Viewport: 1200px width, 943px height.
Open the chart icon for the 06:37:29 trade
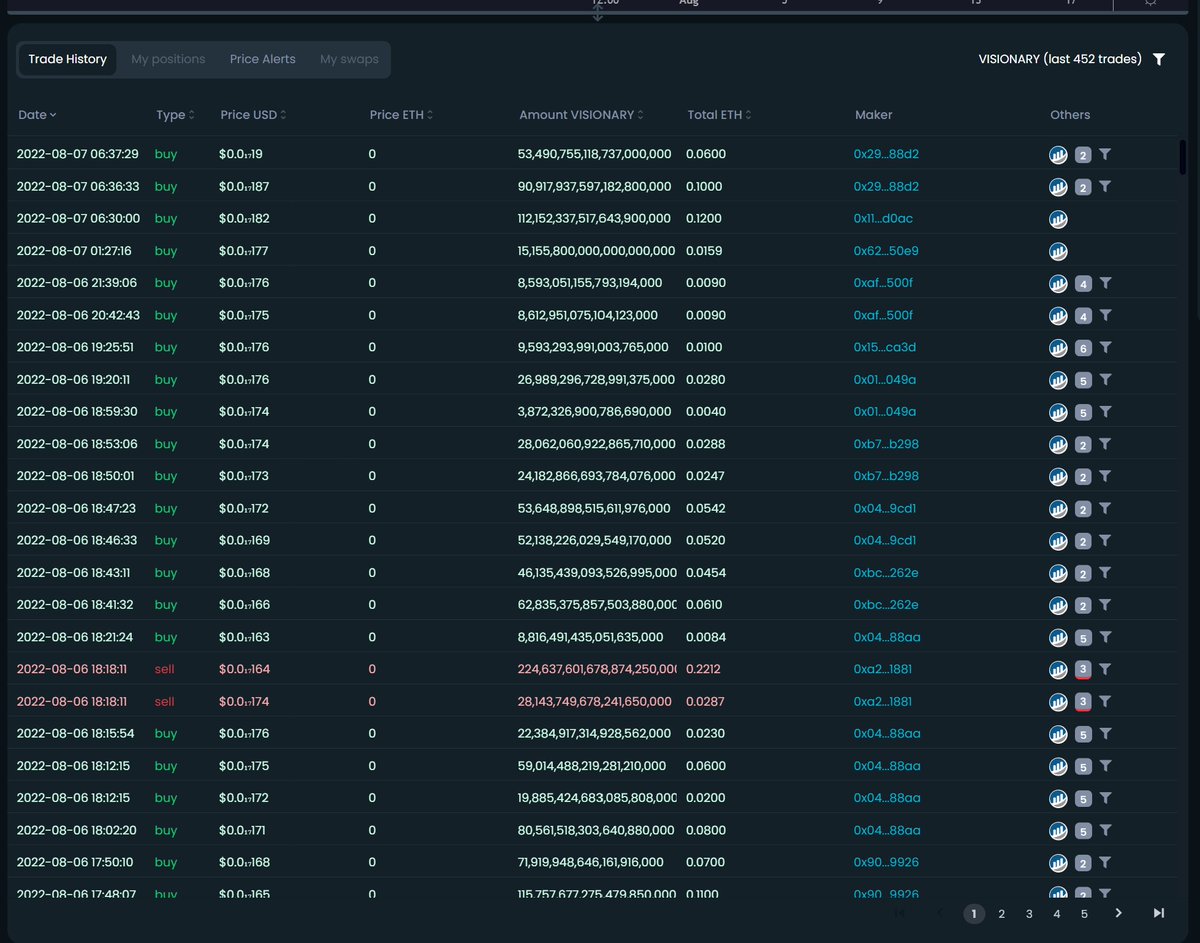[1058, 155]
